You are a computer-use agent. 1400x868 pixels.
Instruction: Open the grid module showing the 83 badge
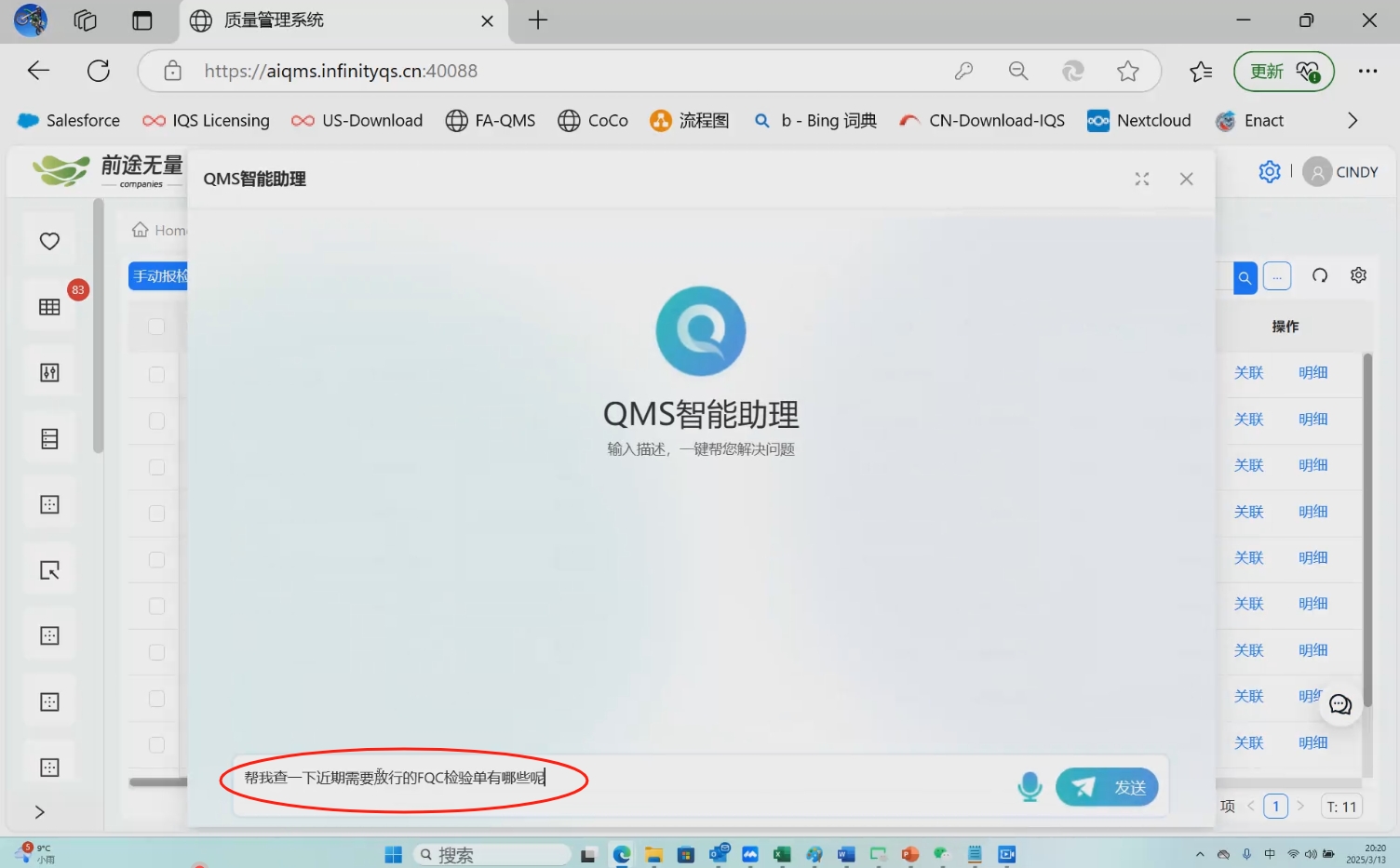click(48, 305)
